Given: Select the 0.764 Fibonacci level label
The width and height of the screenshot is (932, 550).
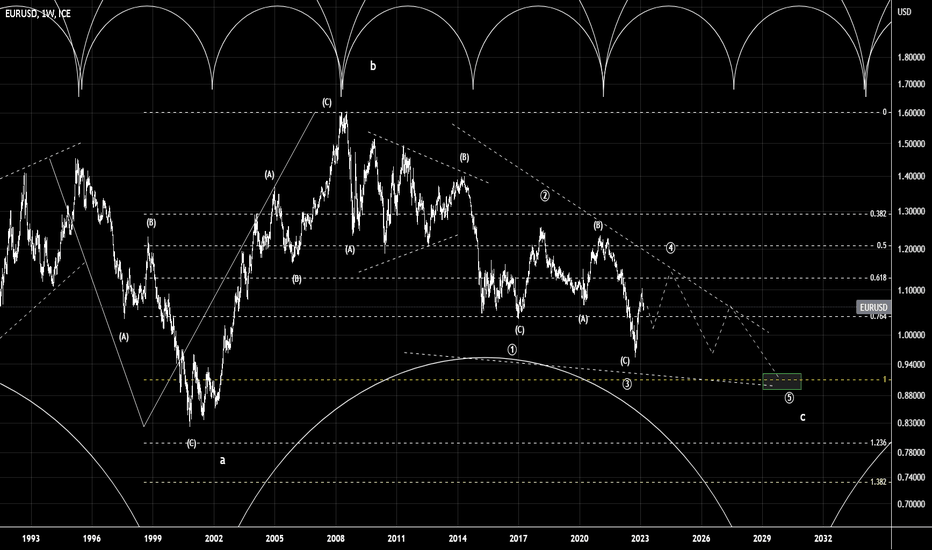Looking at the screenshot, I should point(879,317).
